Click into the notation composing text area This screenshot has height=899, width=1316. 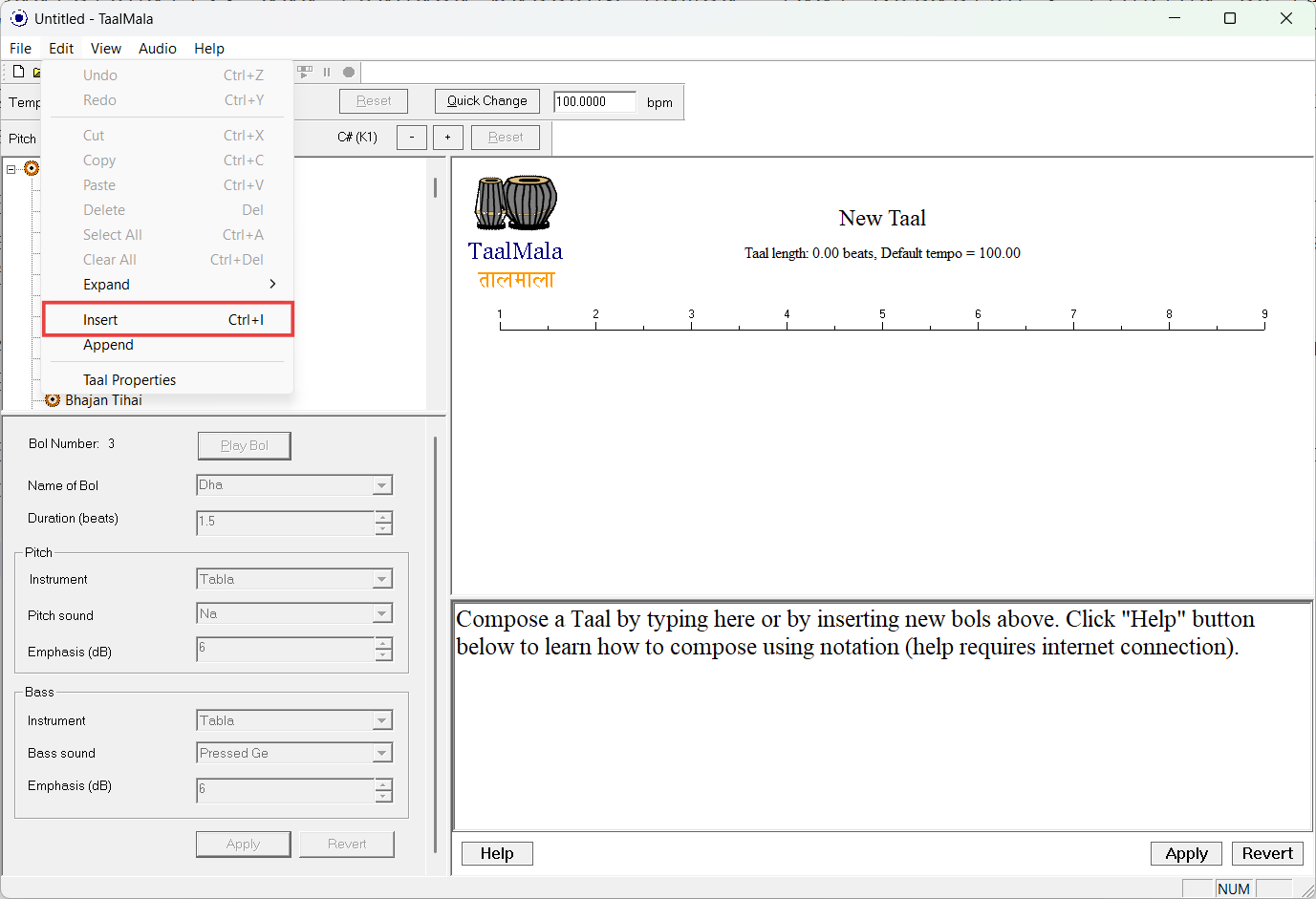pyautogui.click(x=882, y=717)
